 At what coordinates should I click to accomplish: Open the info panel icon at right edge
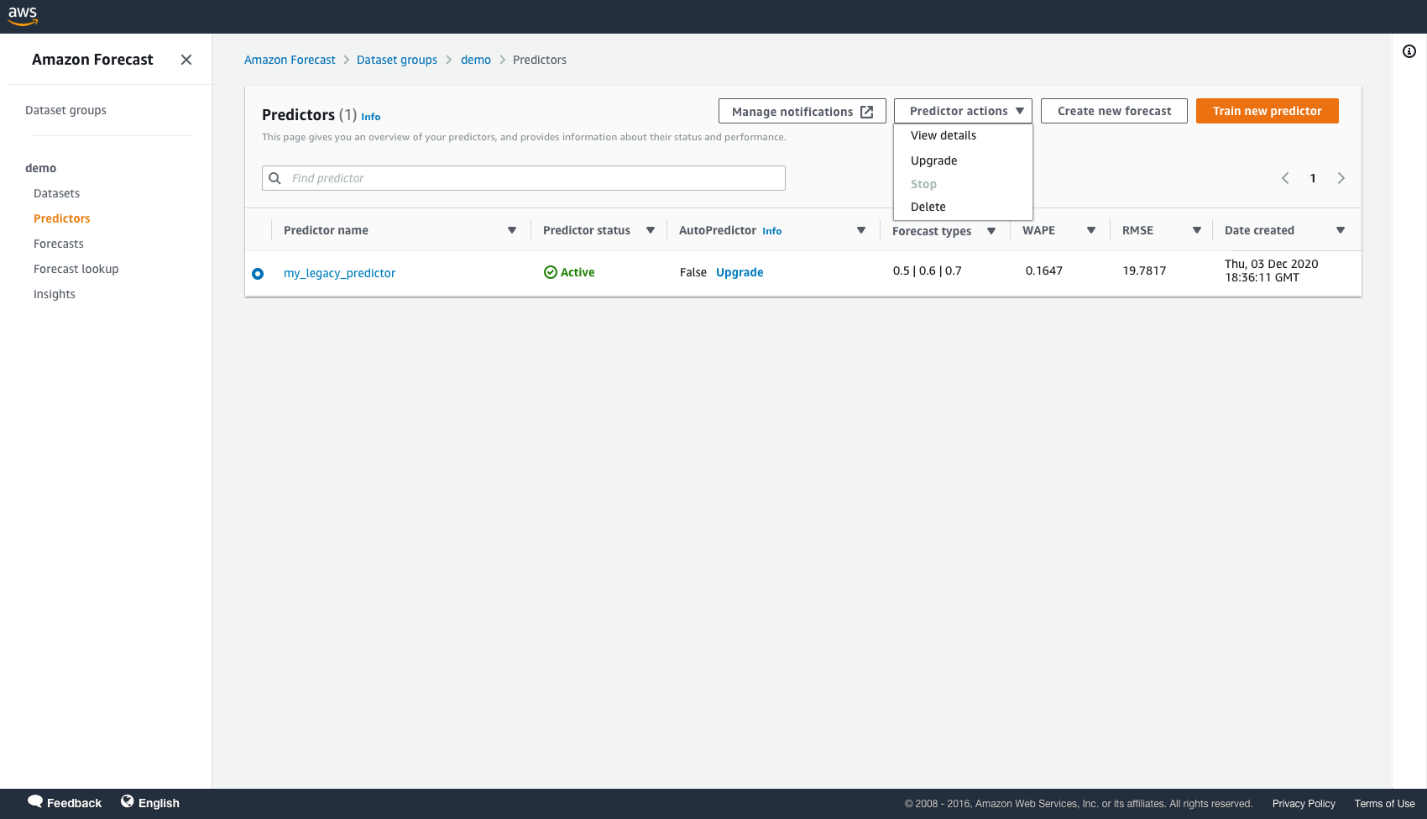coord(1409,52)
